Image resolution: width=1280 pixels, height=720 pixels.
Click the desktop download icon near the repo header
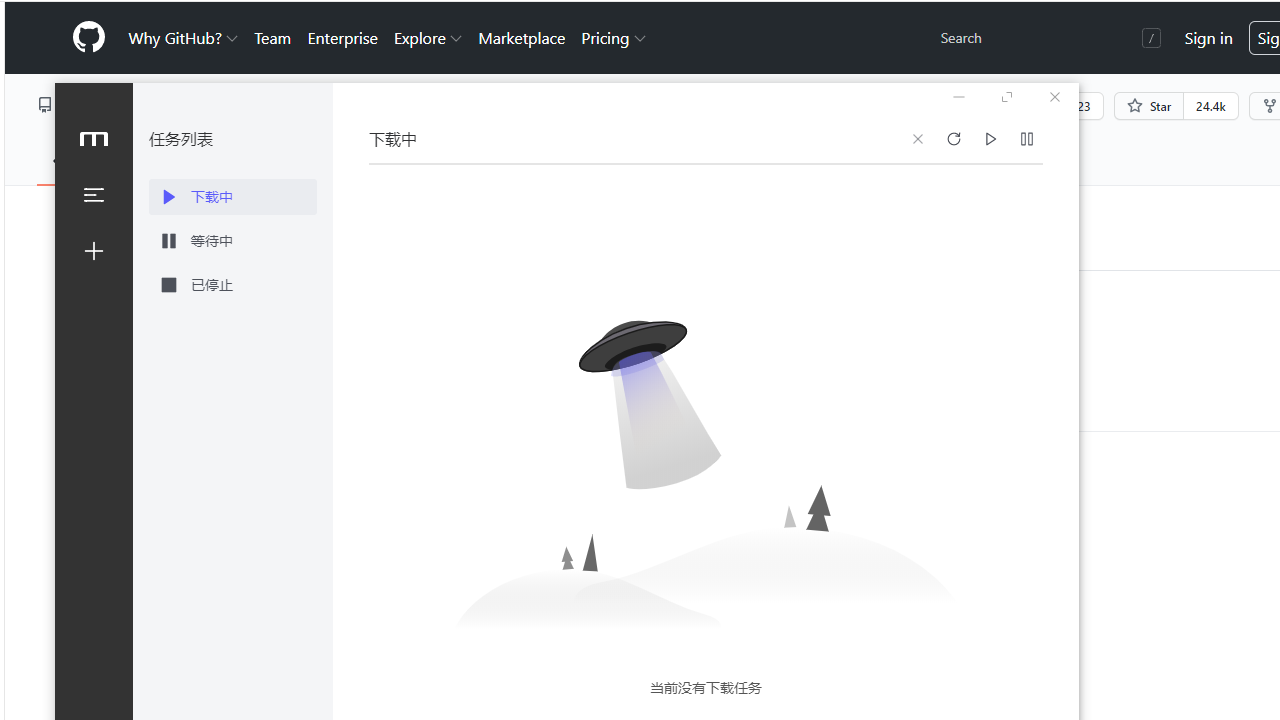(44, 104)
